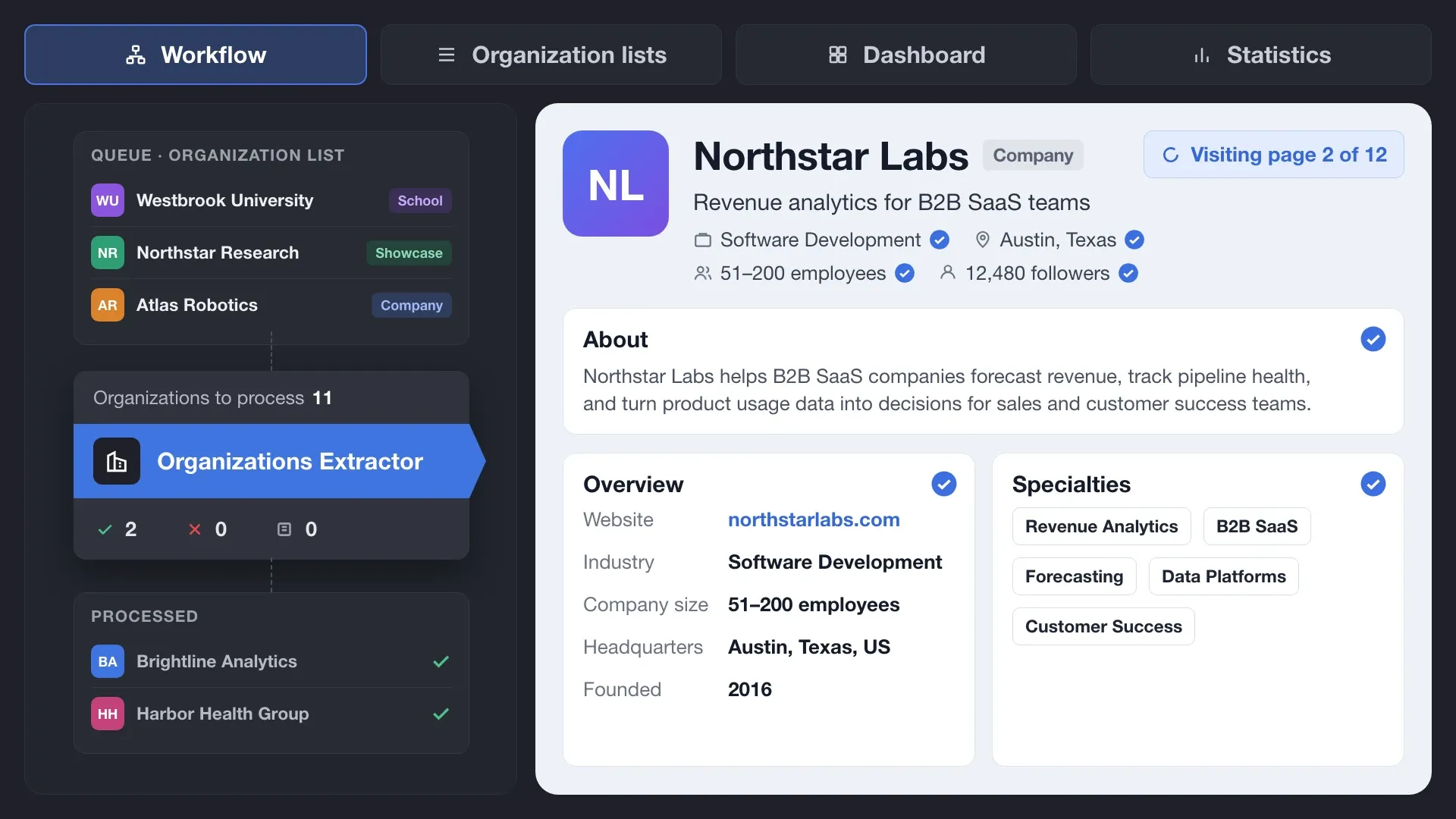1456x819 pixels.
Task: Click the Specialties section verified checkmark
Action: pos(1373,484)
